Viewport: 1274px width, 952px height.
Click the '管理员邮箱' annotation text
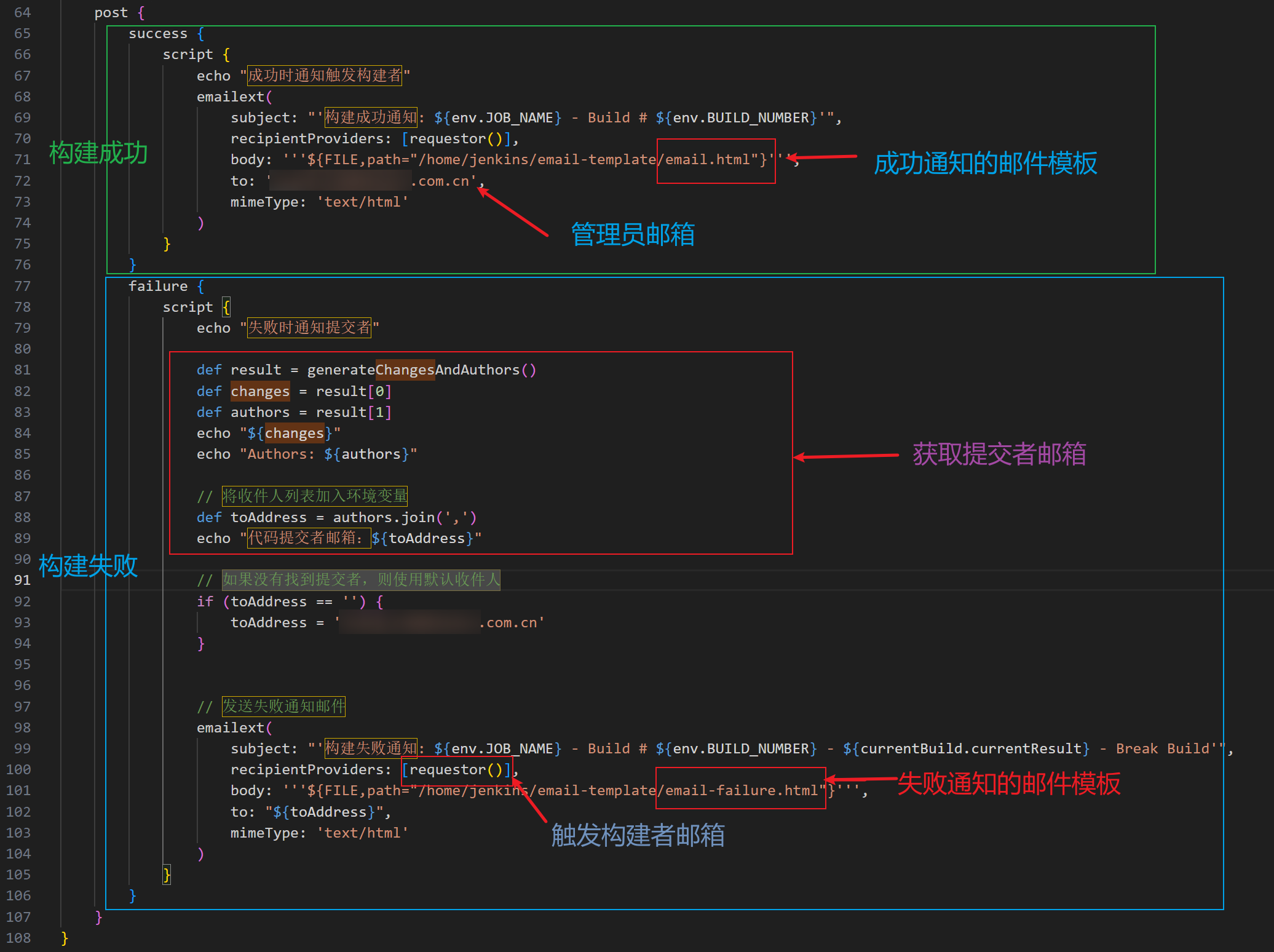(x=633, y=234)
